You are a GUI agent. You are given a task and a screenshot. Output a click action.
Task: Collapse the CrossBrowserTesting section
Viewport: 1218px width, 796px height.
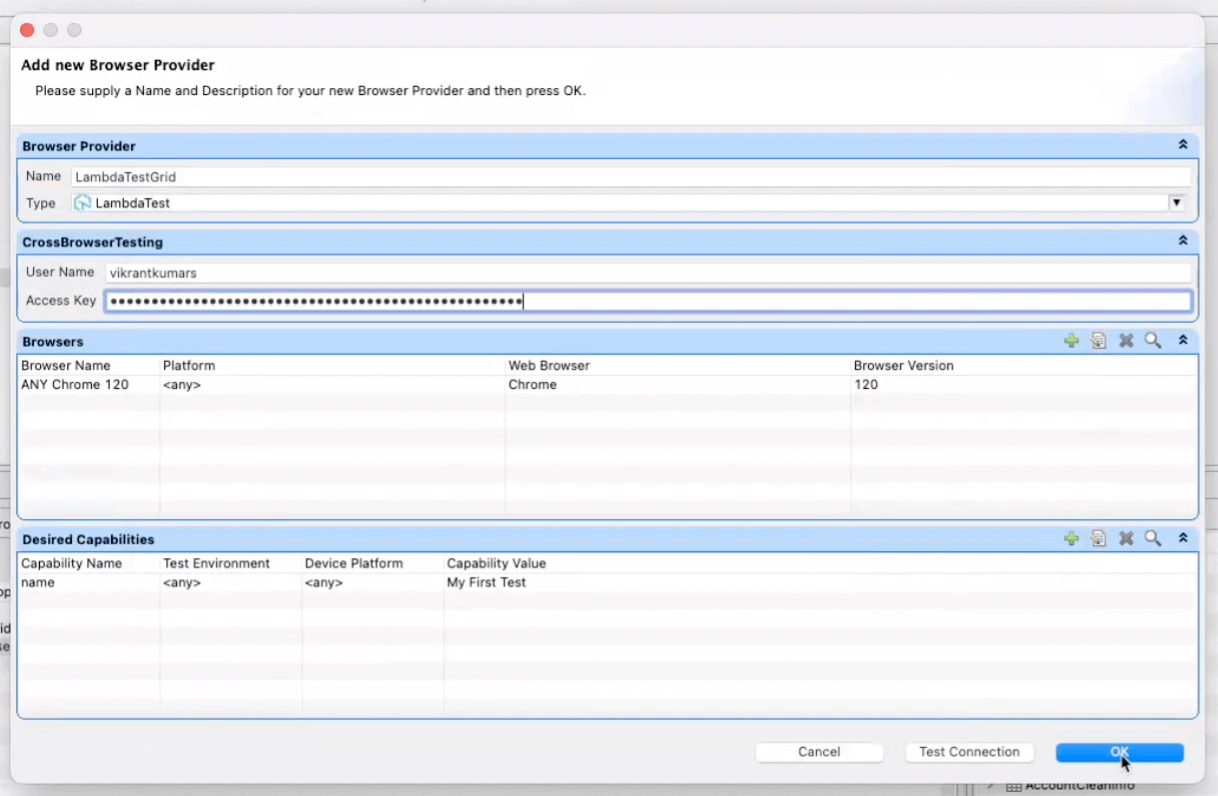pos(1183,240)
